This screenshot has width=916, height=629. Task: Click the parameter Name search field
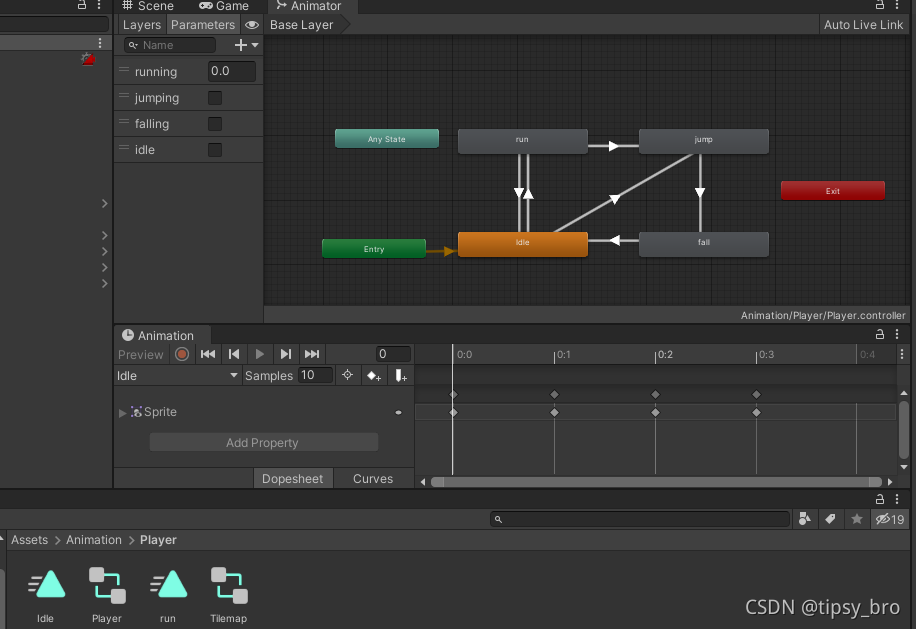click(170, 45)
